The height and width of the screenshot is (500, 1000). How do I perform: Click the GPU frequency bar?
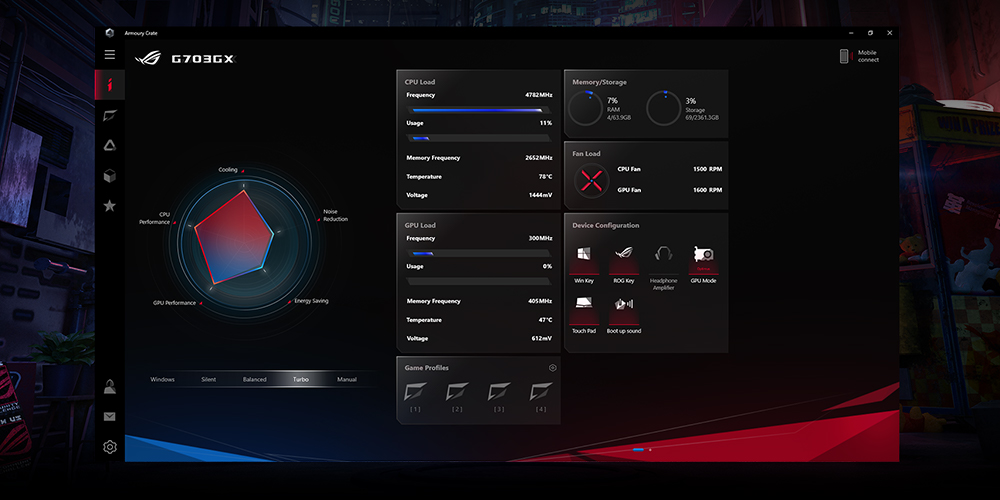pos(479,253)
